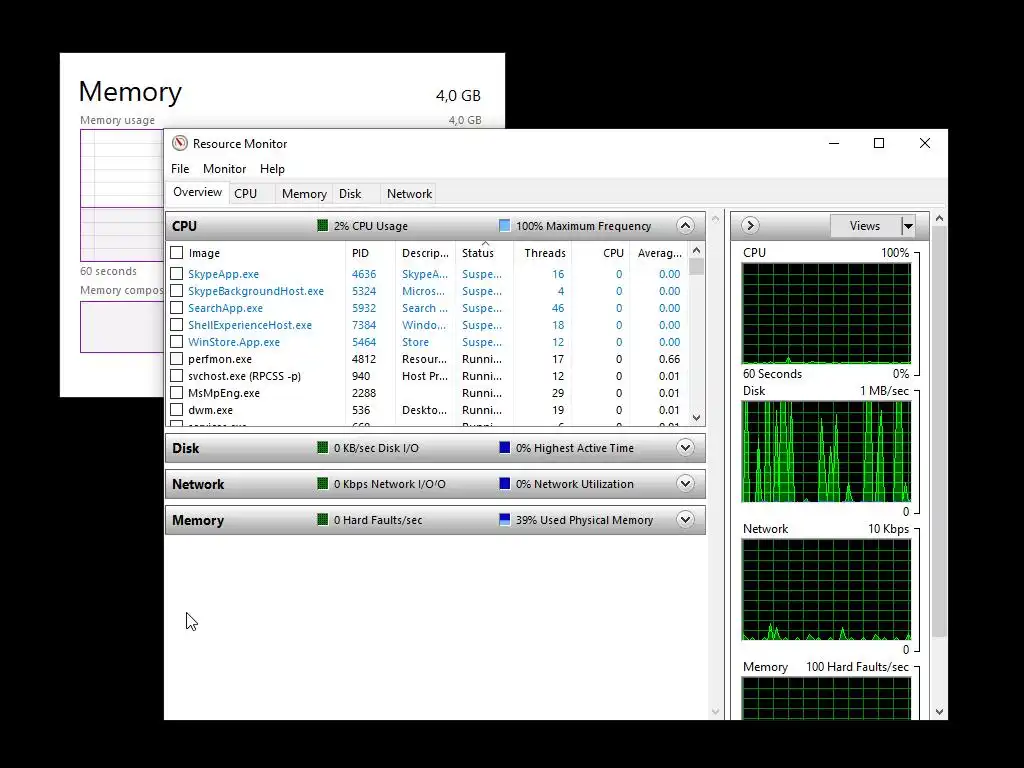This screenshot has width=1024, height=768.
Task: Click the process list scroll-up arrow
Action: click(x=696, y=251)
